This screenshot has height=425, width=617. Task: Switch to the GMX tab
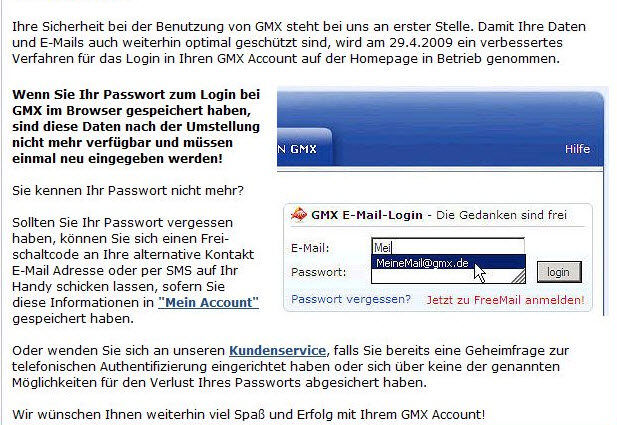point(295,149)
